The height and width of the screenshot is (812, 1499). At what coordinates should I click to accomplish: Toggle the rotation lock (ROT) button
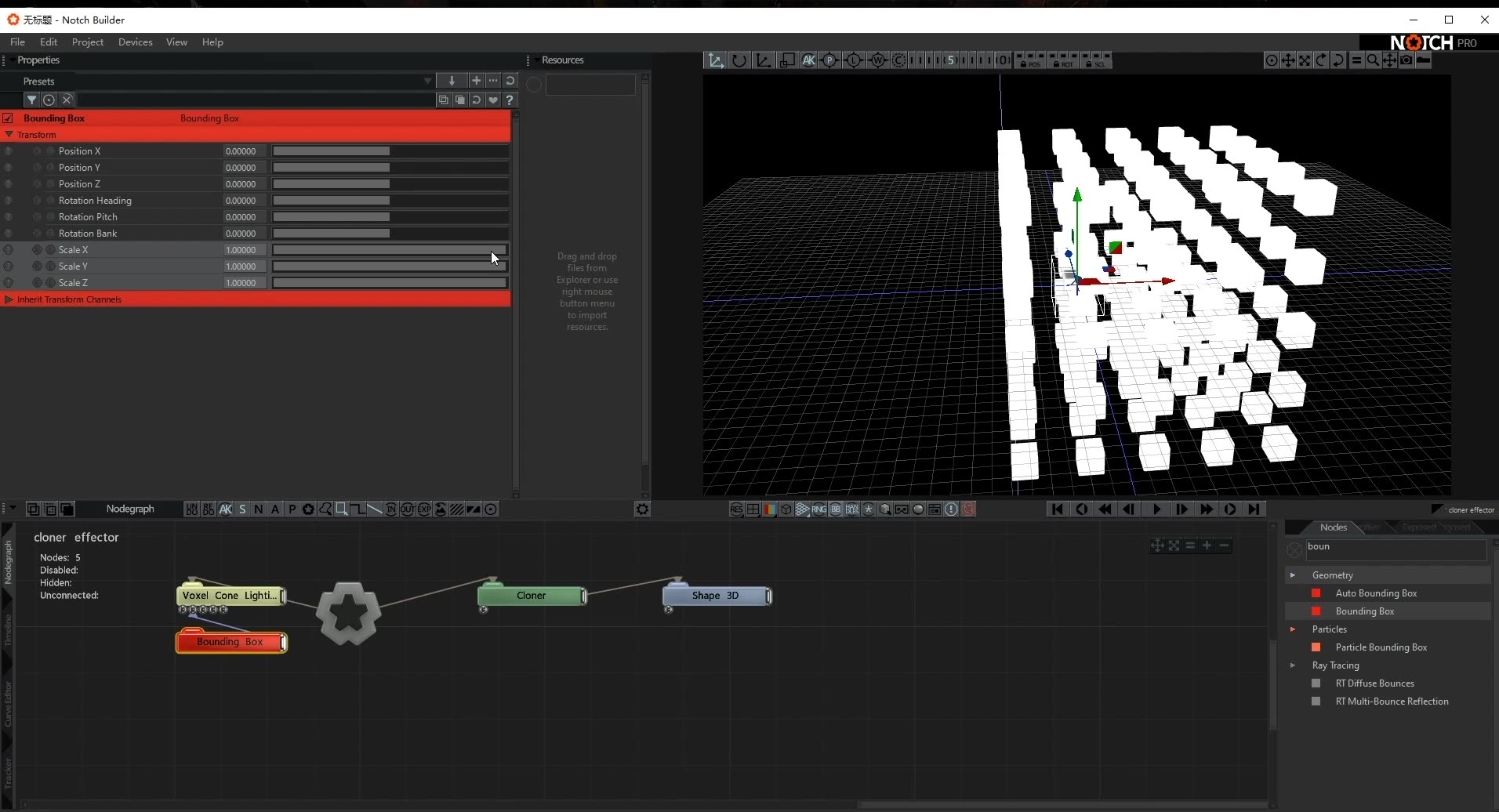click(1064, 60)
